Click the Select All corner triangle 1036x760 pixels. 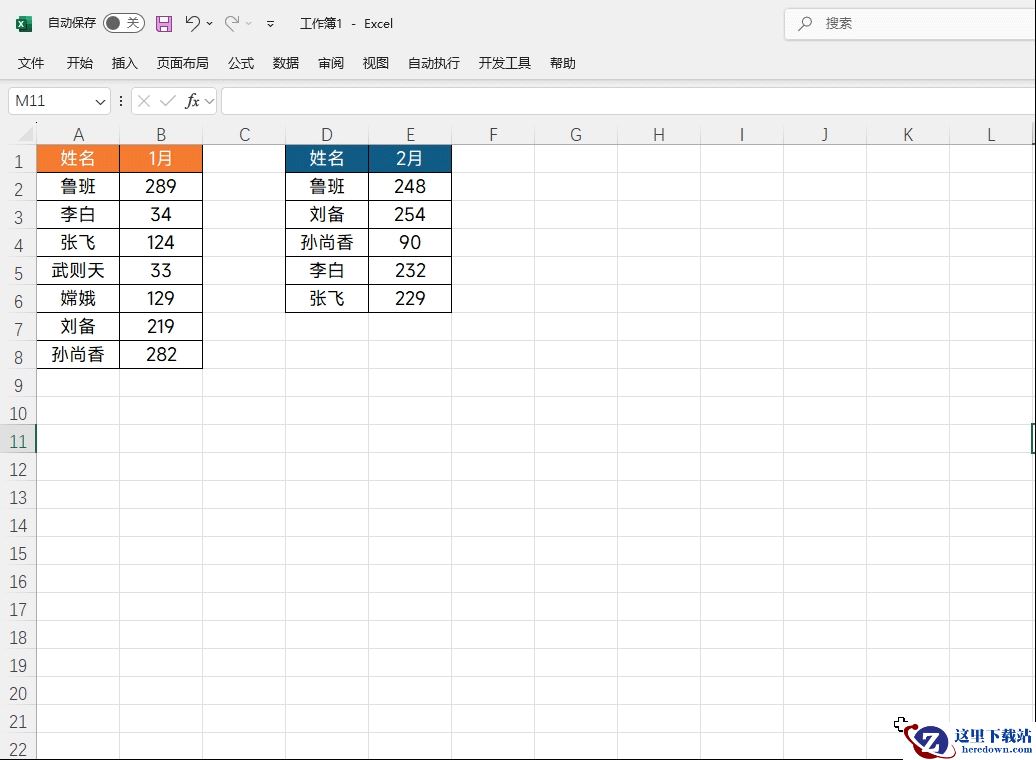point(24,134)
